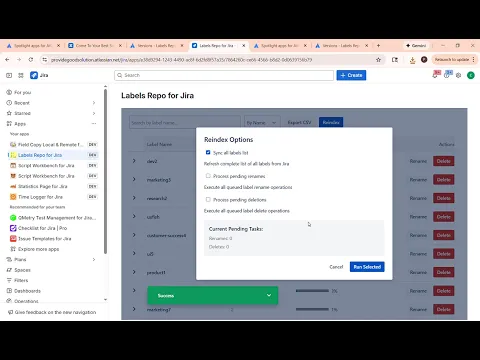Screen dimensions: 480x360
Task: Switch to Come To Your Best browser tab
Action: (x=94, y=45)
